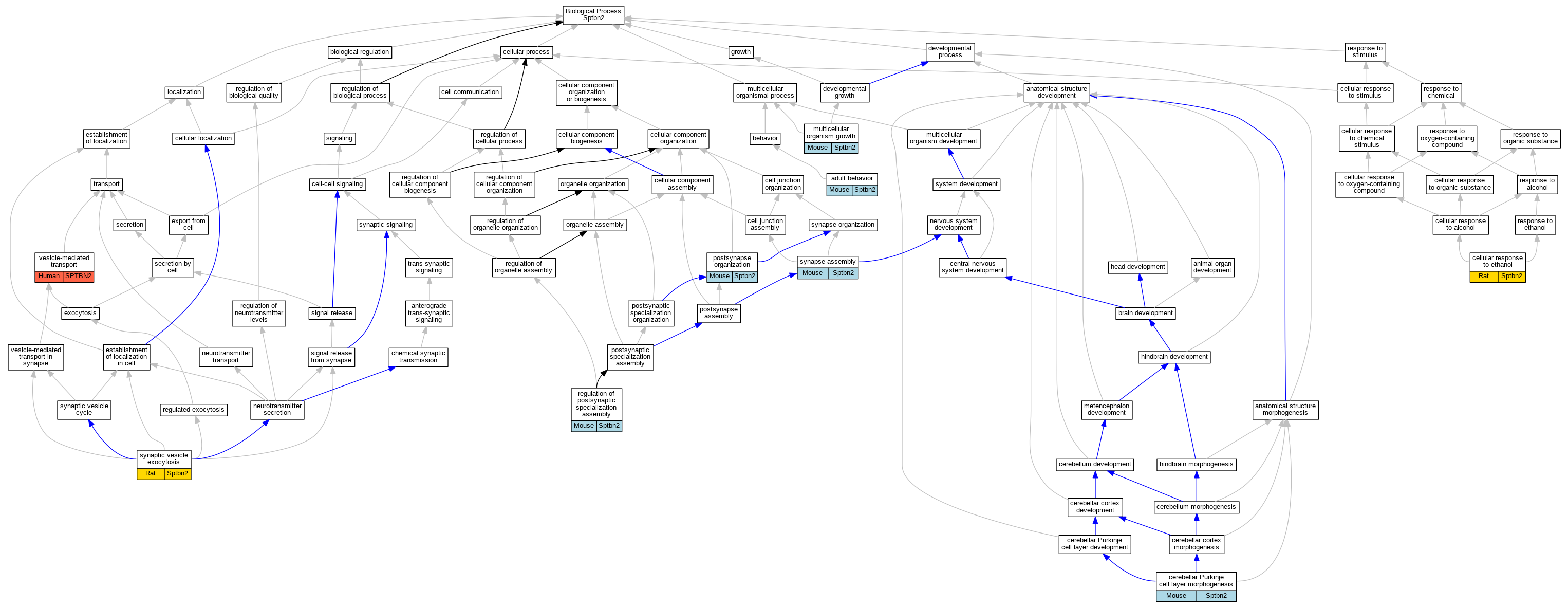Click the 'localization' node

pyautogui.click(x=184, y=93)
